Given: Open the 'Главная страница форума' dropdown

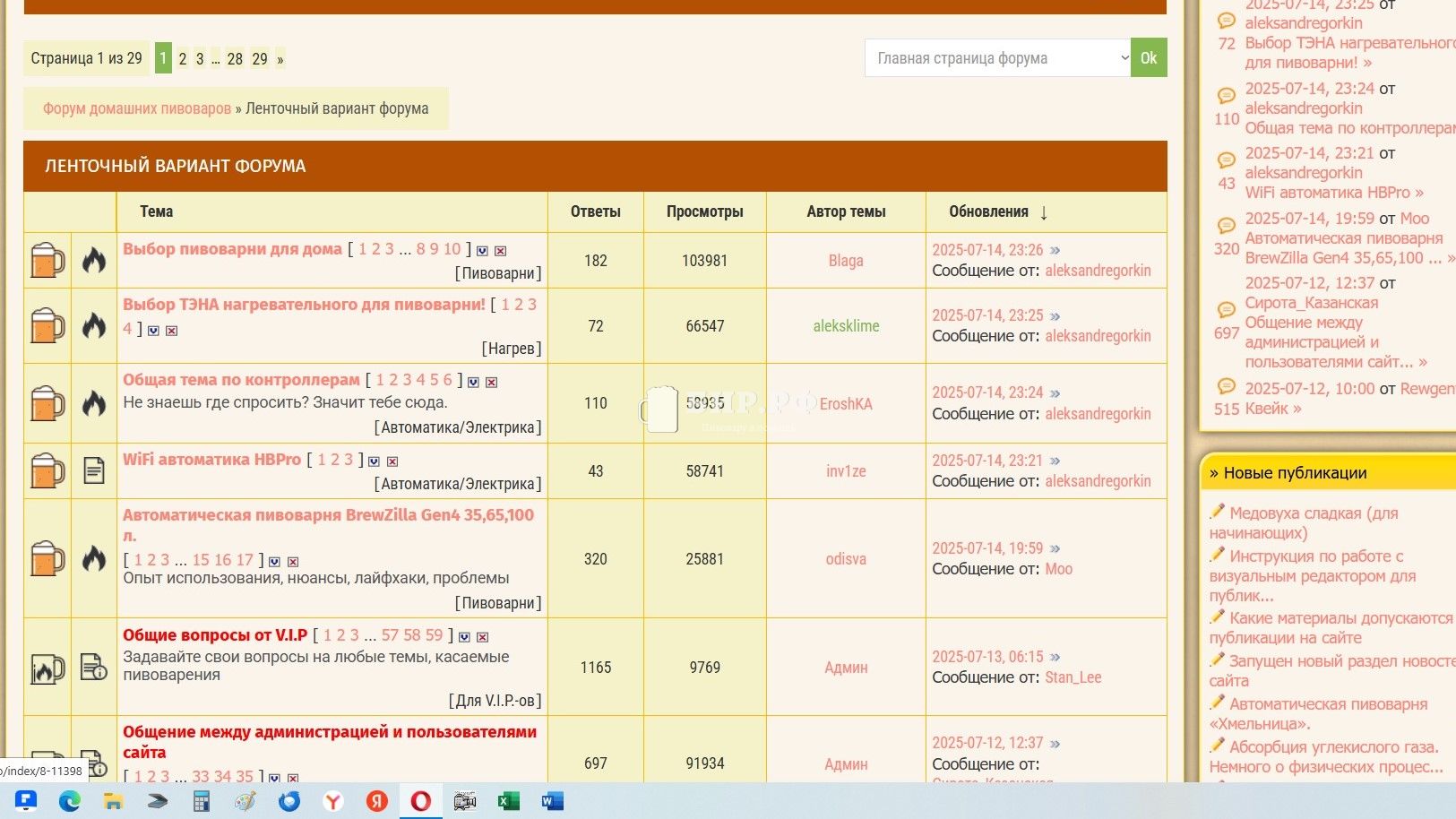Looking at the screenshot, I should [997, 58].
